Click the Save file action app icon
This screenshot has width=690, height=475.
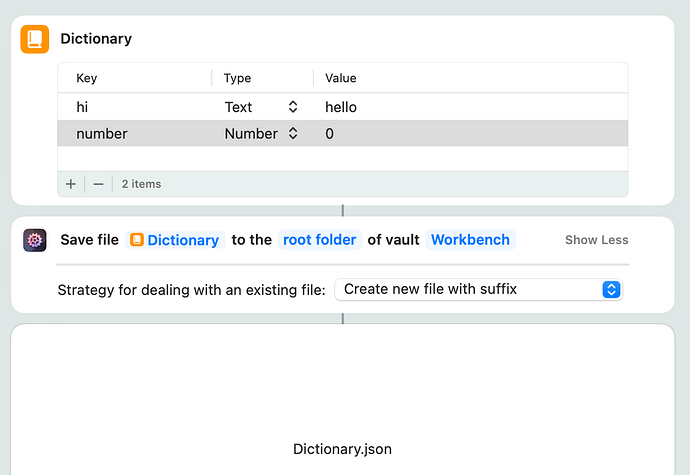(x=35, y=240)
